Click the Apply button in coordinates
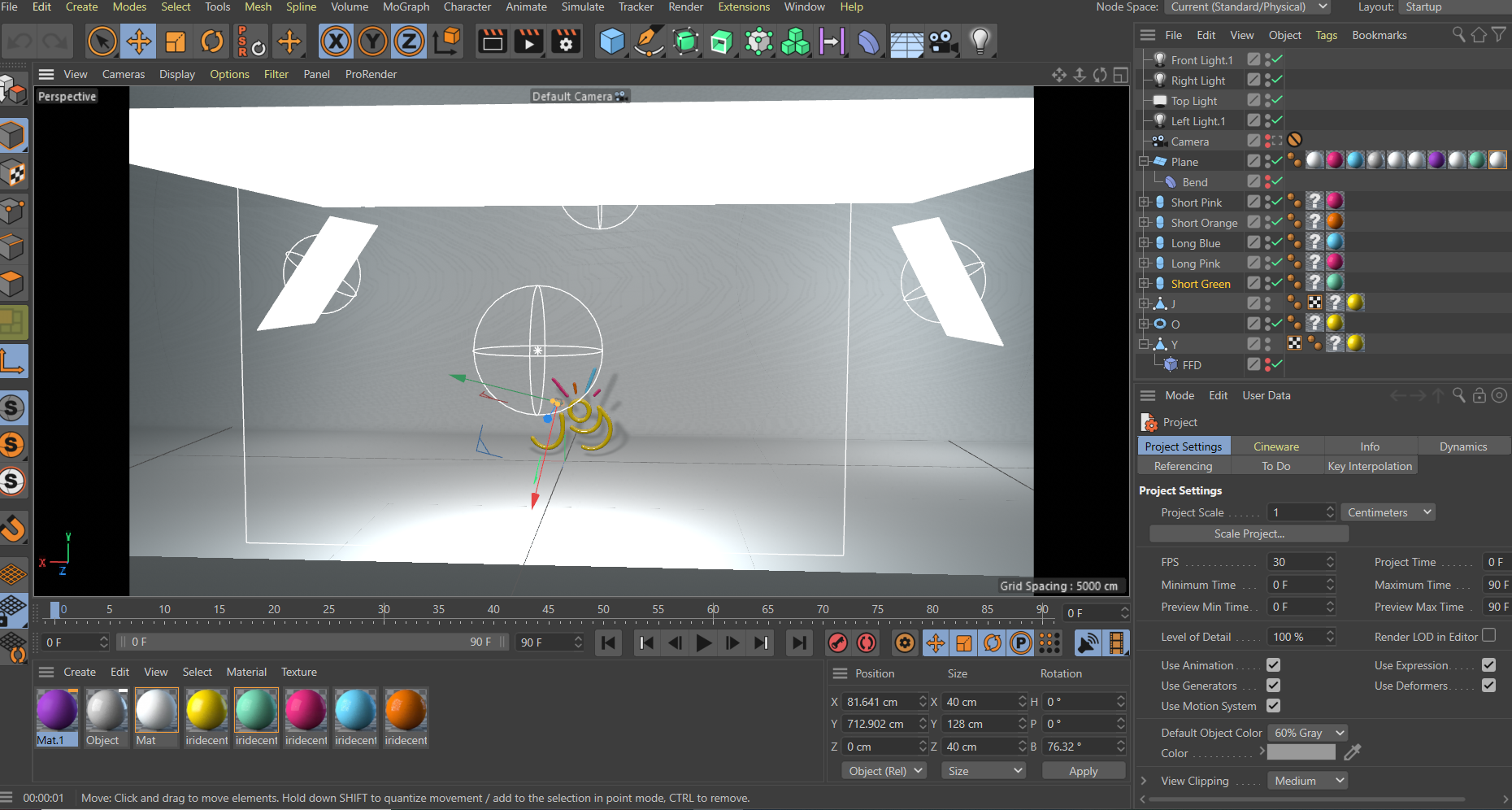This screenshot has height=810, width=1512. click(1083, 771)
